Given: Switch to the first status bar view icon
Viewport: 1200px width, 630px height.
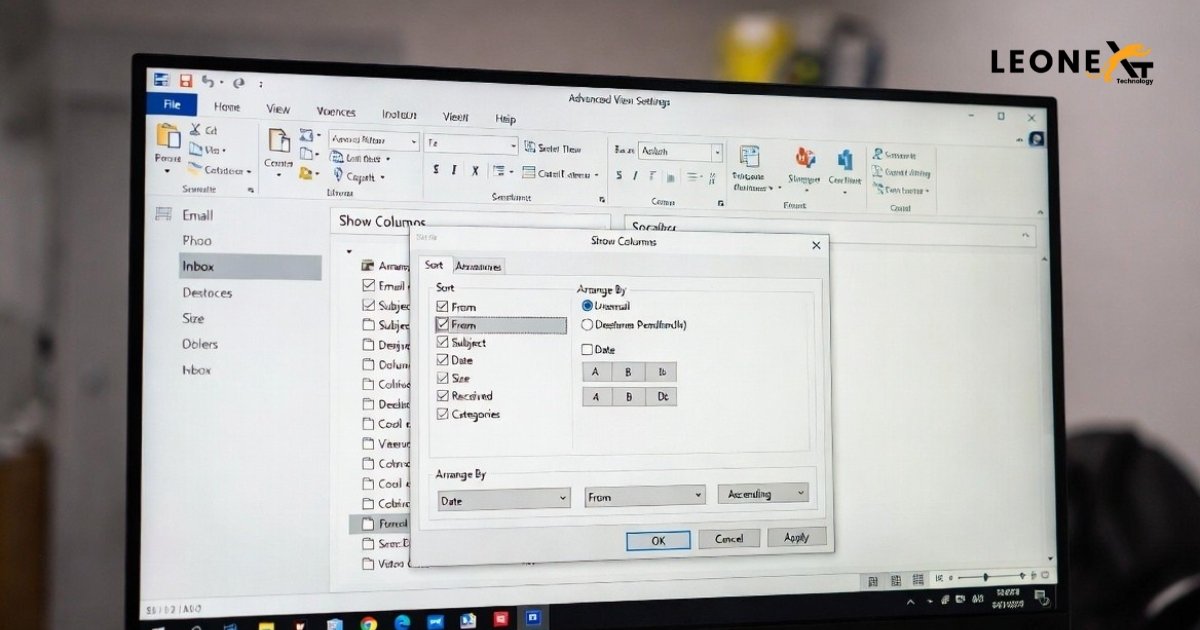Looking at the screenshot, I should [x=873, y=580].
